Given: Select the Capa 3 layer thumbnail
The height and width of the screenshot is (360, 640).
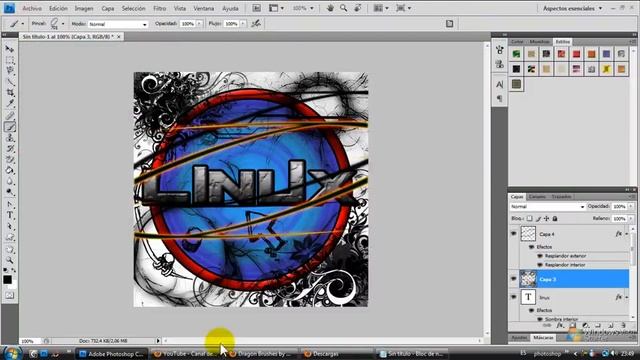Looking at the screenshot, I should 528,279.
